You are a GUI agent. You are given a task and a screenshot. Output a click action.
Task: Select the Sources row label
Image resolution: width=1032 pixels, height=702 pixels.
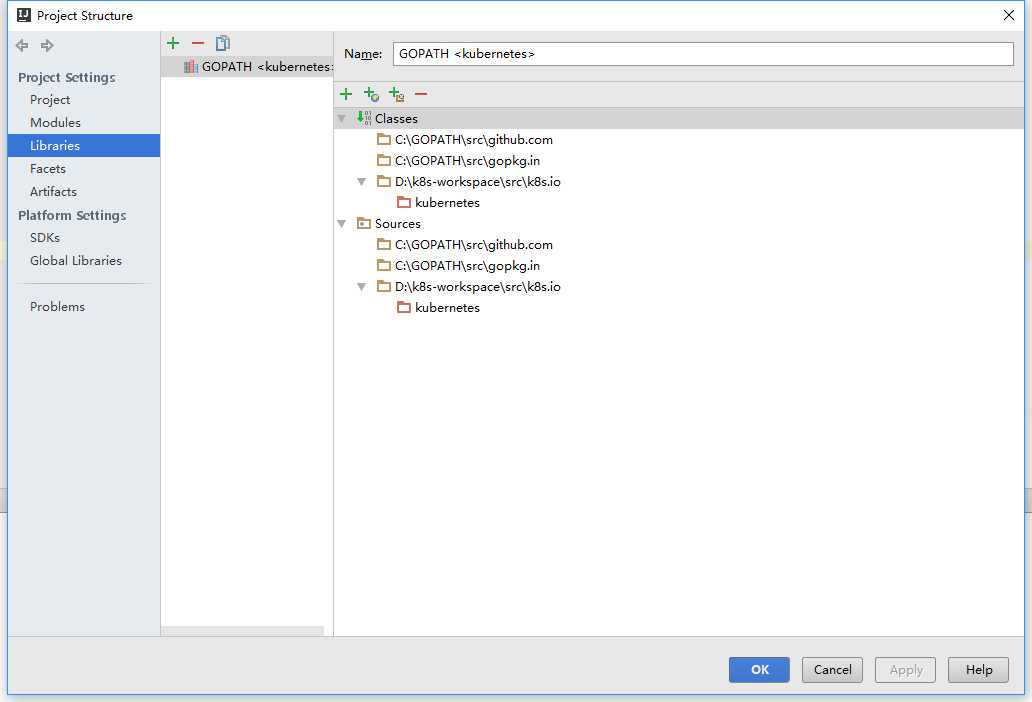click(x=398, y=224)
